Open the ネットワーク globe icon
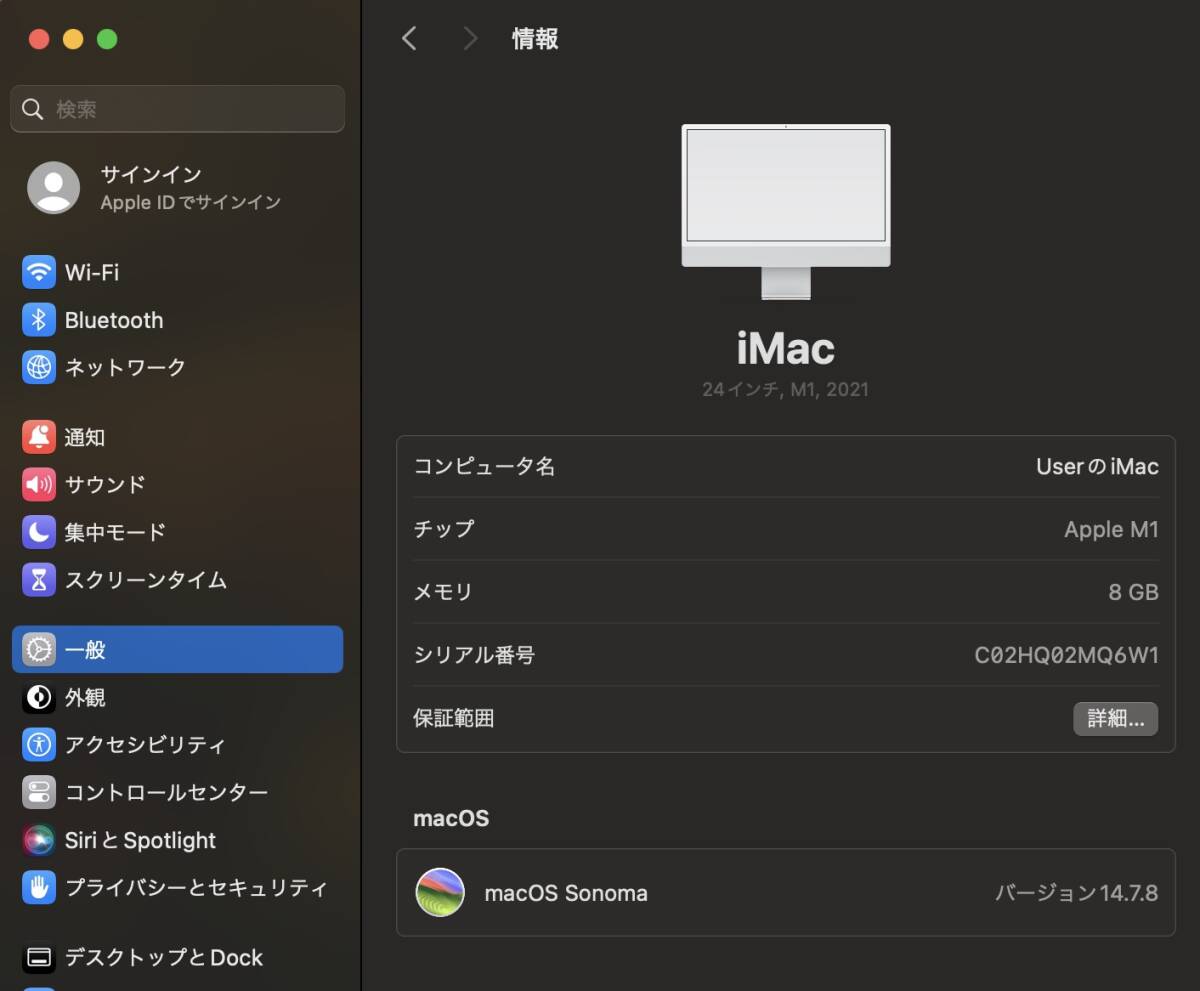The height and width of the screenshot is (991, 1200). click(x=39, y=367)
